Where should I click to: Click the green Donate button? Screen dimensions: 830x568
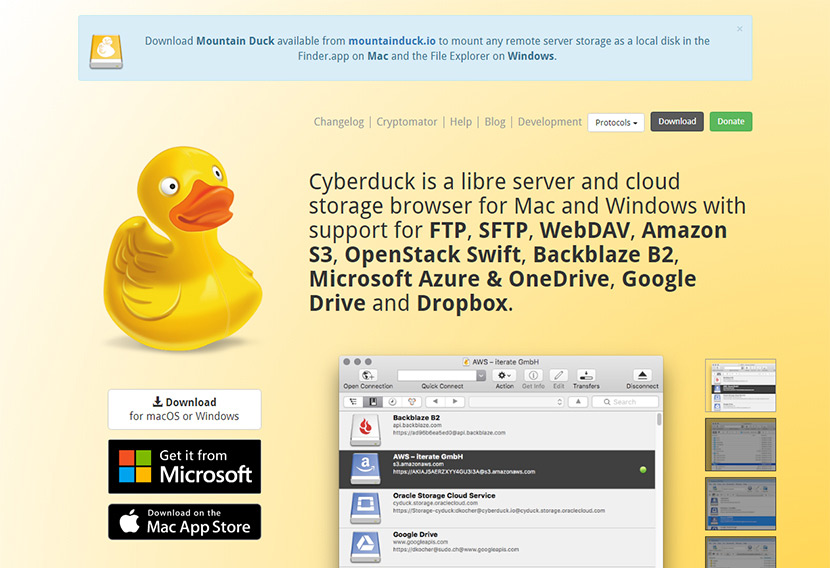point(730,121)
